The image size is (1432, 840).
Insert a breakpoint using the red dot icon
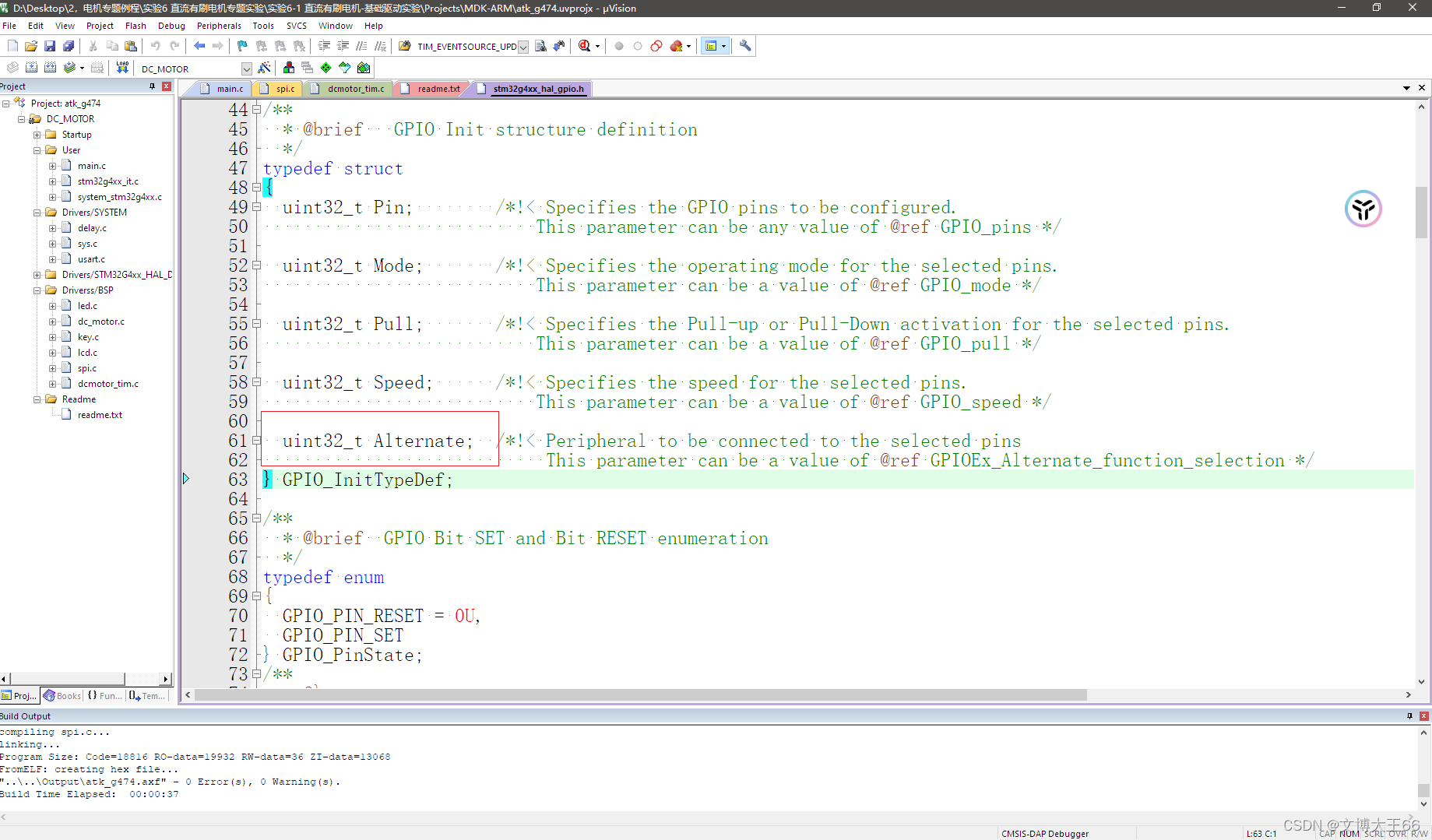pyautogui.click(x=619, y=46)
